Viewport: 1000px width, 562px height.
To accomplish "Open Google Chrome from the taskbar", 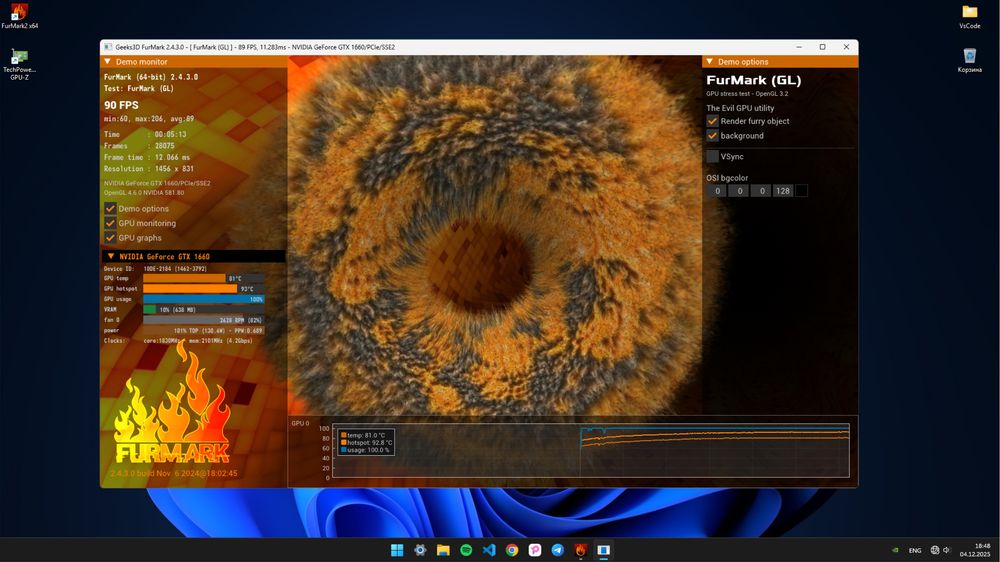I will point(512,550).
